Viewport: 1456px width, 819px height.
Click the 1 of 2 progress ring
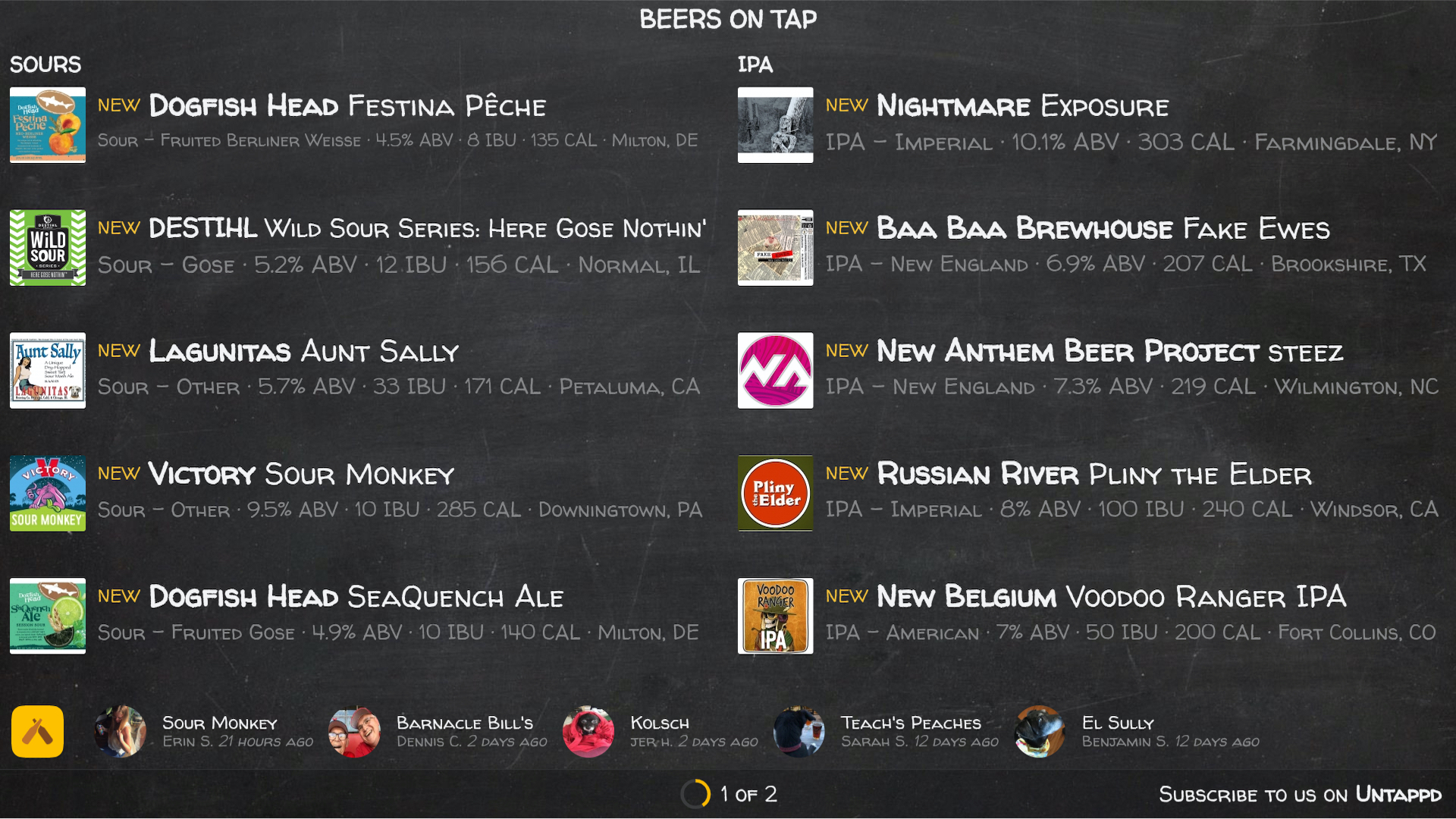pyautogui.click(x=695, y=794)
